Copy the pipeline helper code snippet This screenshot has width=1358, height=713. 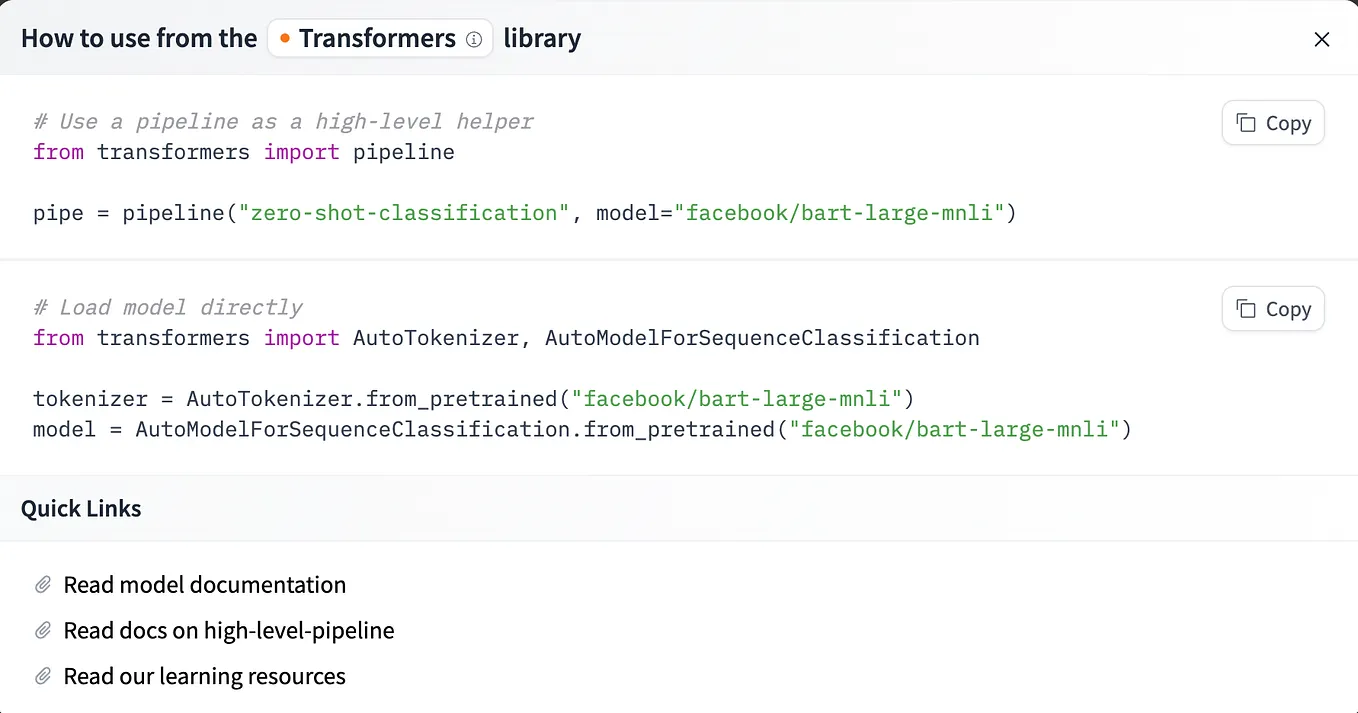[1272, 122]
